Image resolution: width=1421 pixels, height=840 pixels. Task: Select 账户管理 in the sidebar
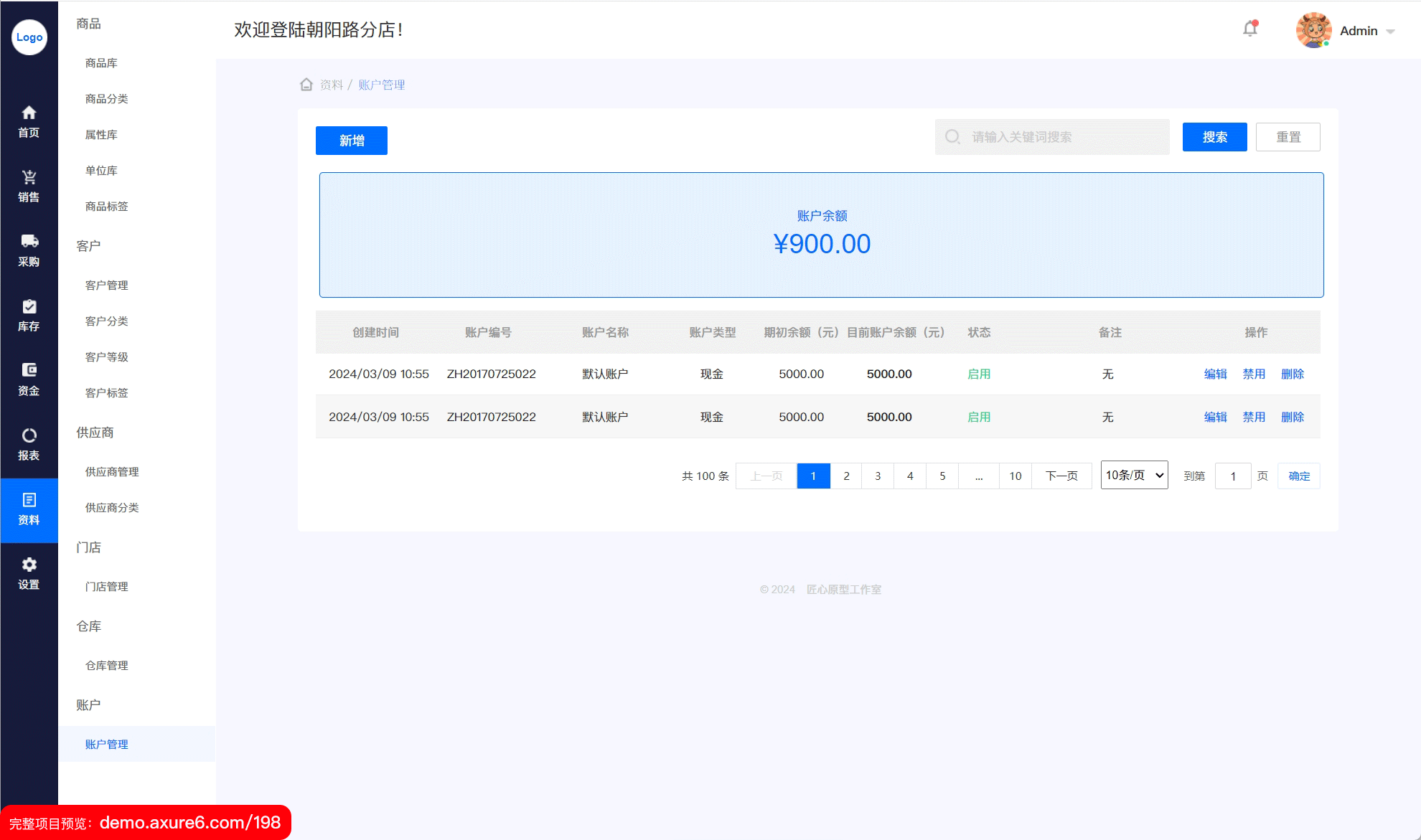(x=136, y=744)
